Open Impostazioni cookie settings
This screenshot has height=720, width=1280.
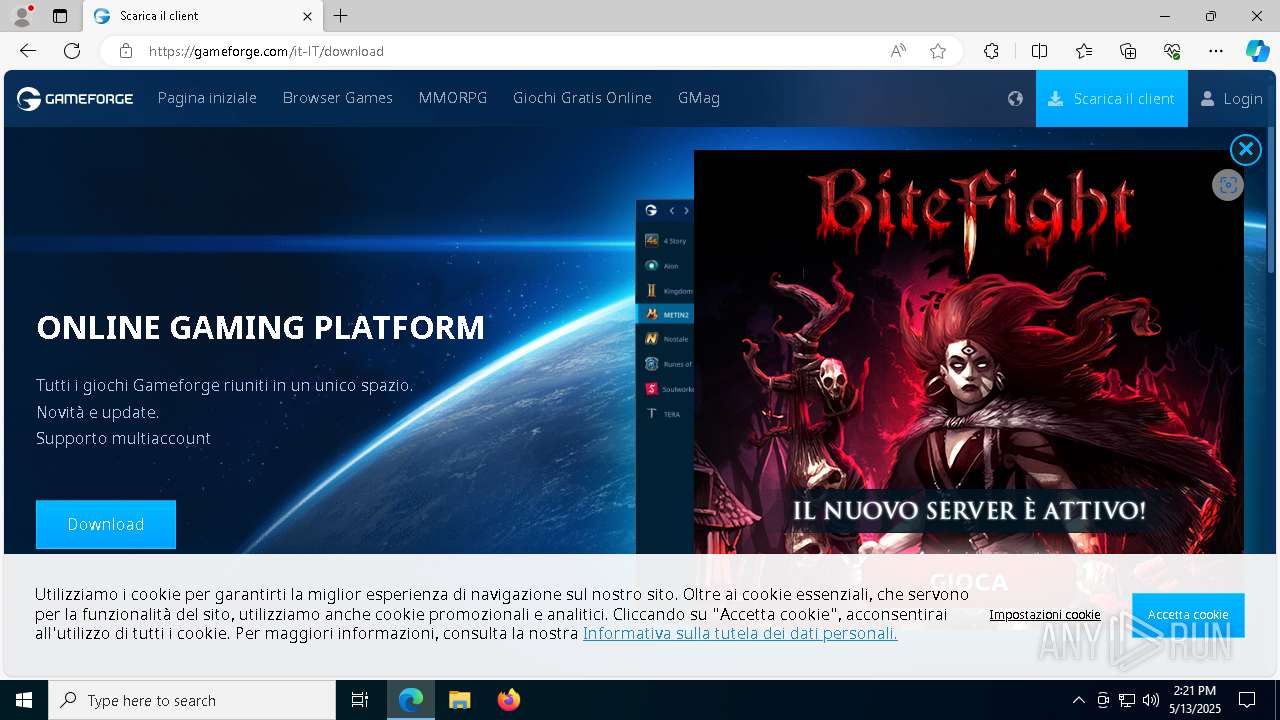click(1045, 615)
